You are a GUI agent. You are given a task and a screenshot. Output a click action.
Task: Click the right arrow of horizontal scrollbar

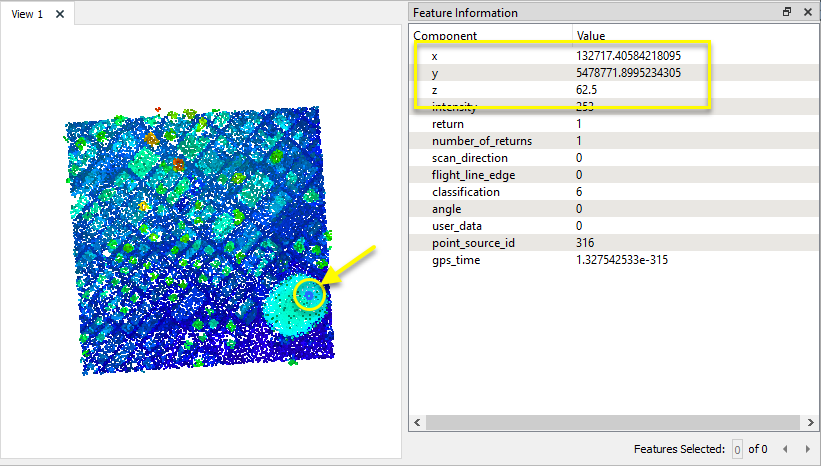[x=811, y=422]
